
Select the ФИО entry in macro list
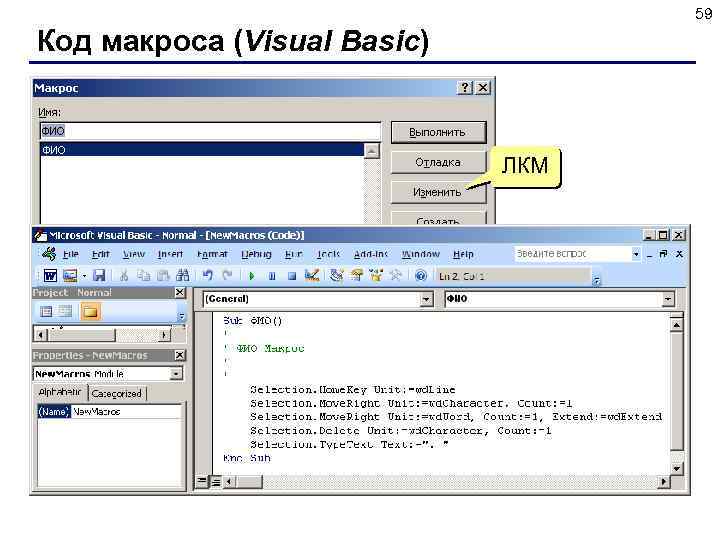point(202,150)
